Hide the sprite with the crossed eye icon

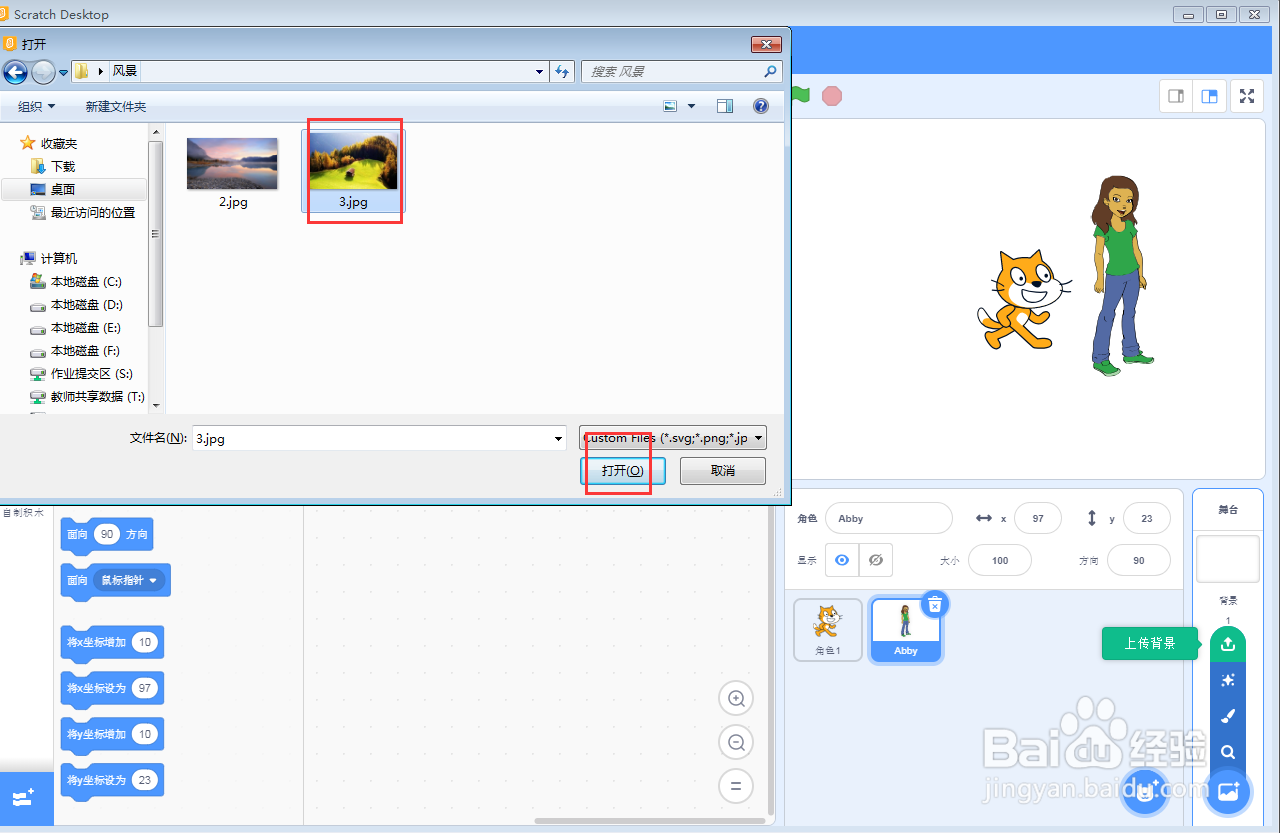(876, 560)
